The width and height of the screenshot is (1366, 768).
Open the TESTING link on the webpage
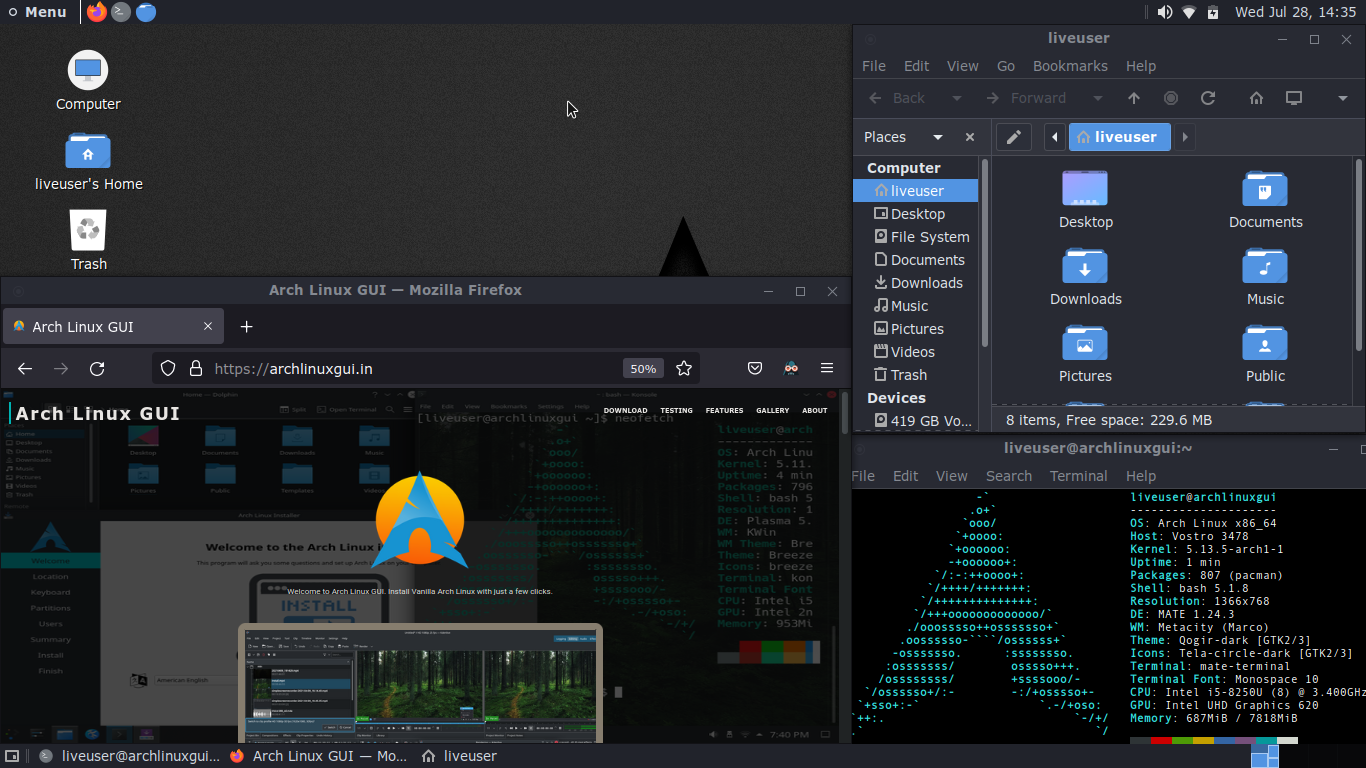pos(676,411)
